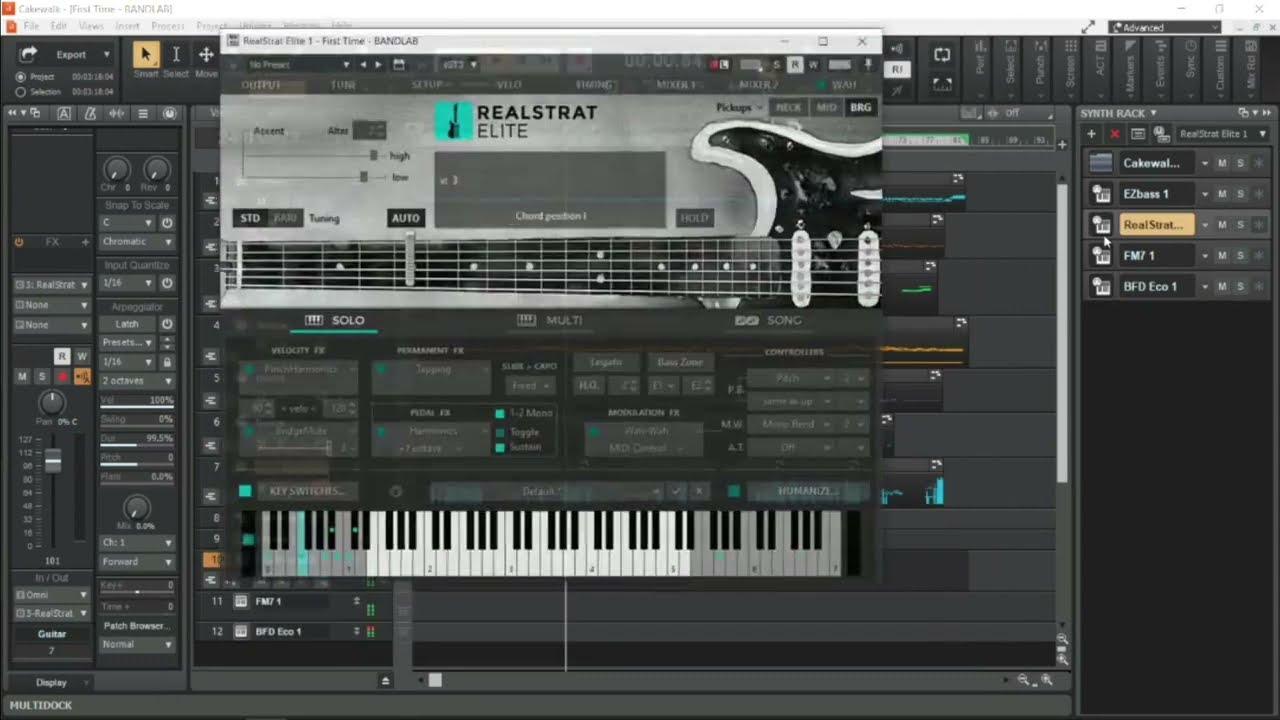Mute the RealStrat synth in rack

coord(1221,225)
